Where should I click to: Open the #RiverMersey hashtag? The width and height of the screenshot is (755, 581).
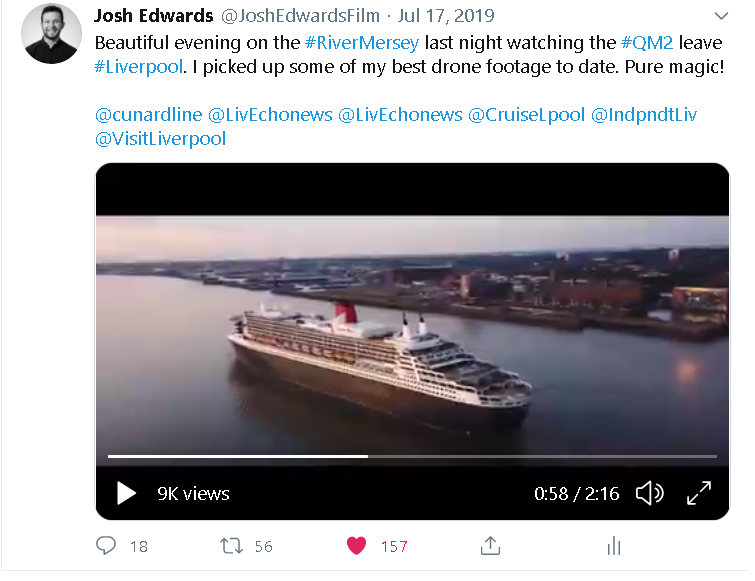pos(362,43)
